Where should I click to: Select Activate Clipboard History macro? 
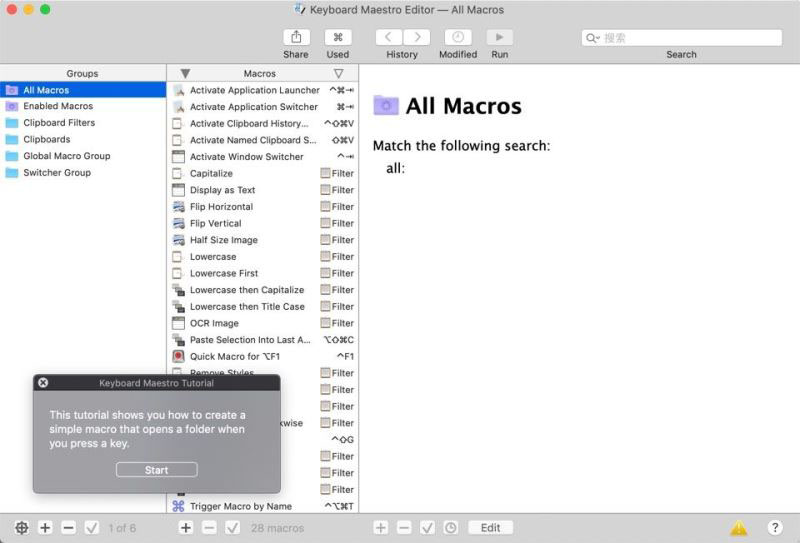263,124
